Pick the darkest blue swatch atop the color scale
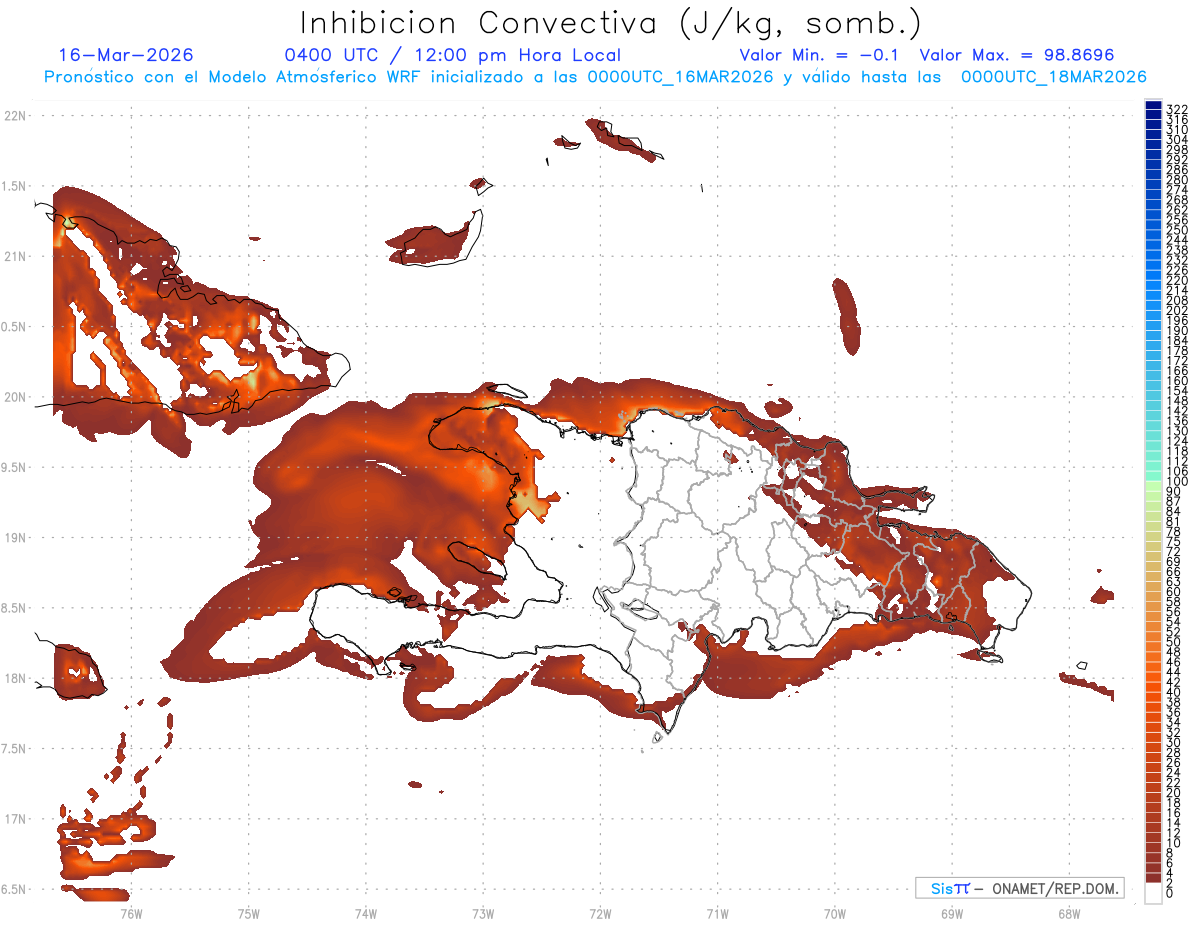Screen dimensions: 1200x927 click(x=1153, y=107)
